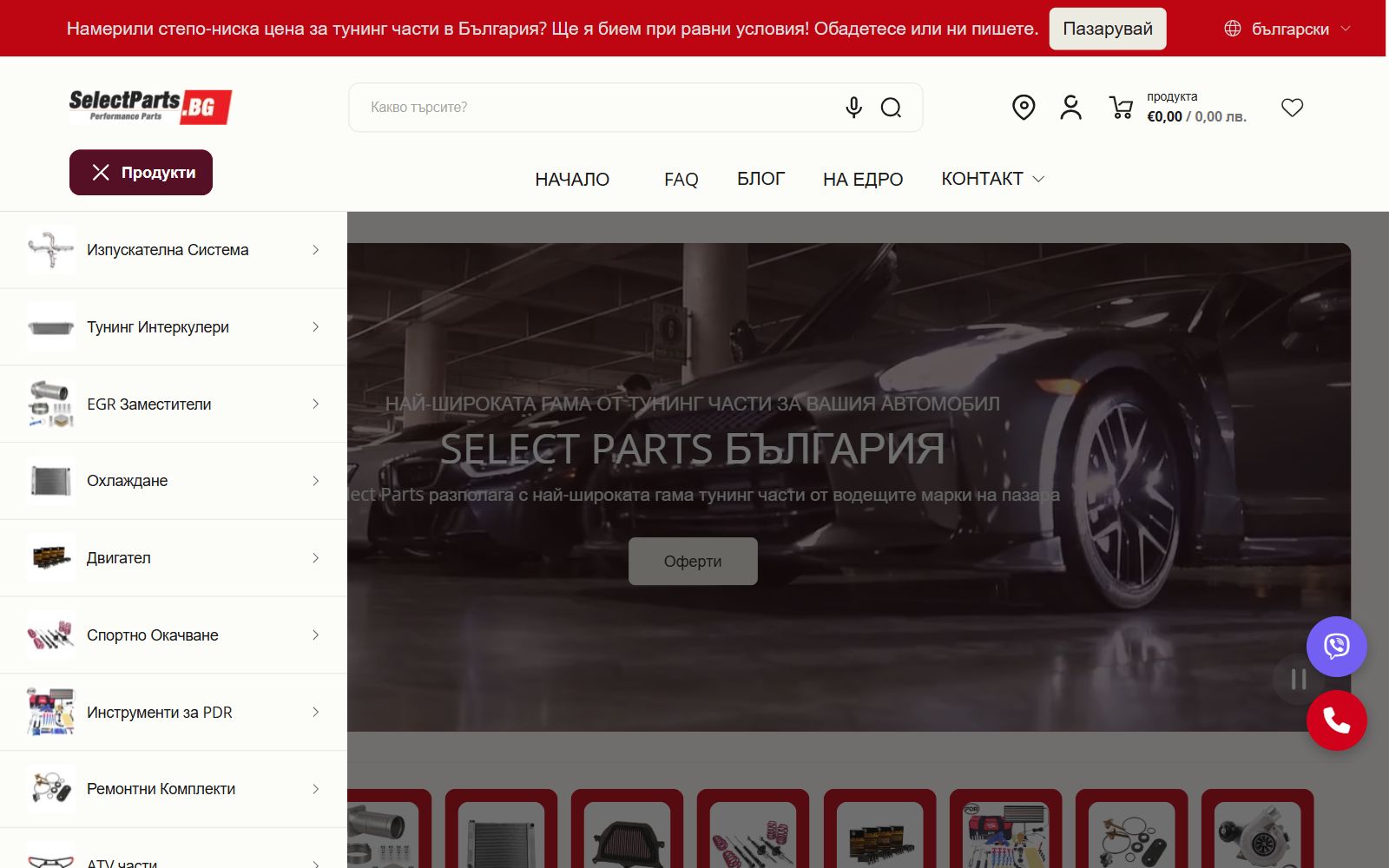Expand Спортно Окачване submenu chevron
This screenshot has height=868, width=1389.
(315, 635)
